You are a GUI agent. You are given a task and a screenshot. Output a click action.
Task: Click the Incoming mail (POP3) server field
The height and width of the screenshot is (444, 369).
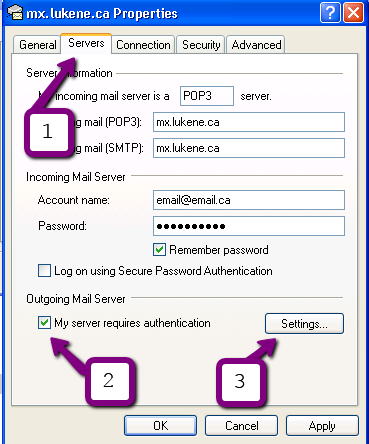click(x=249, y=122)
